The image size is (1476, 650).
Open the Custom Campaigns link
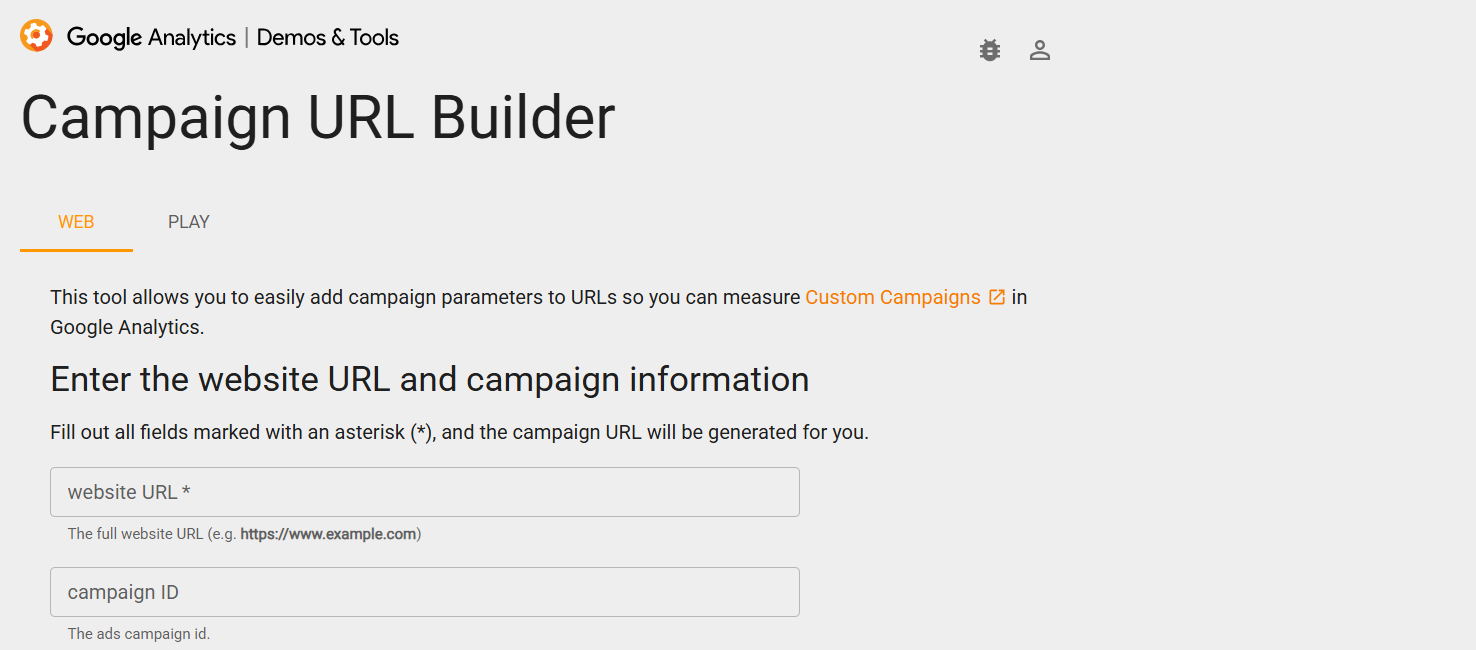tap(893, 297)
